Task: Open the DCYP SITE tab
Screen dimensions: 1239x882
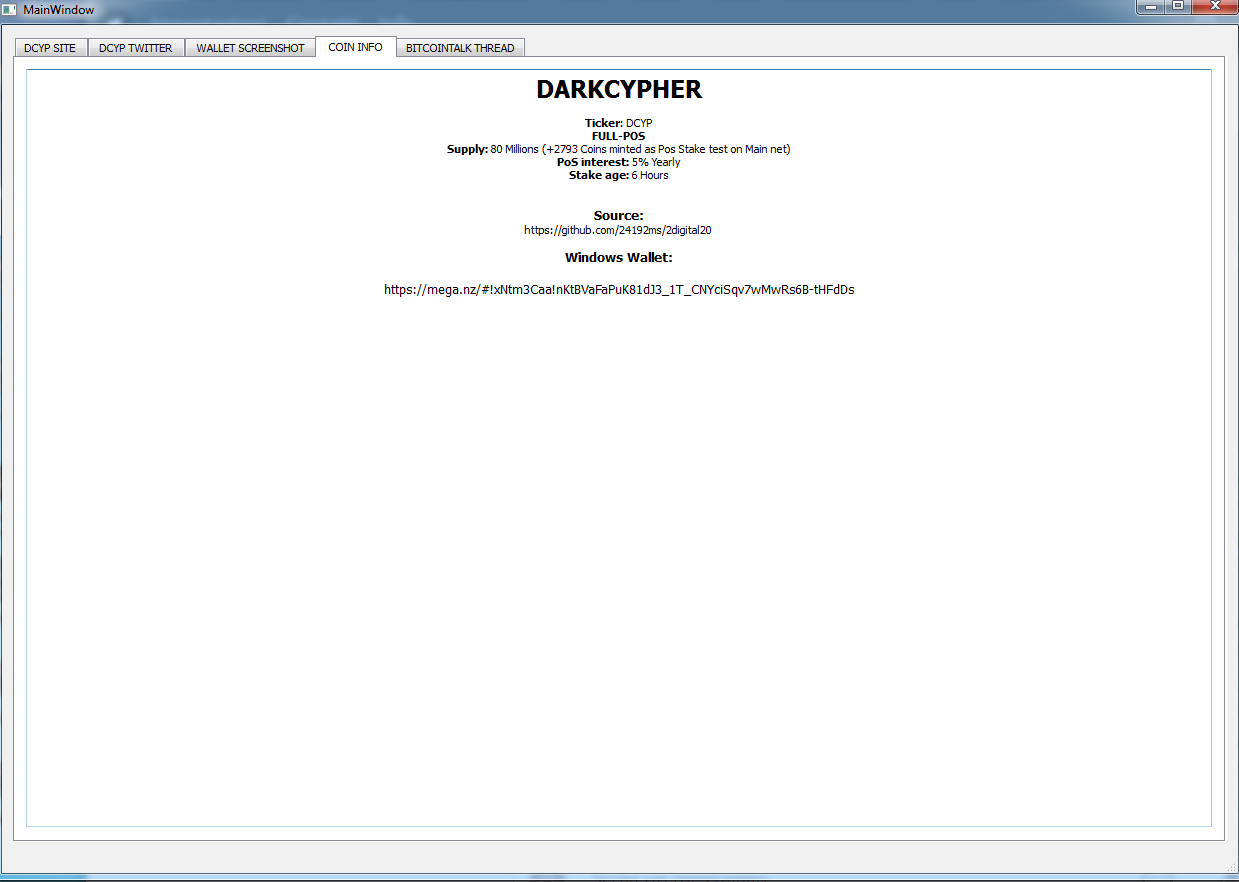Action: tap(50, 48)
